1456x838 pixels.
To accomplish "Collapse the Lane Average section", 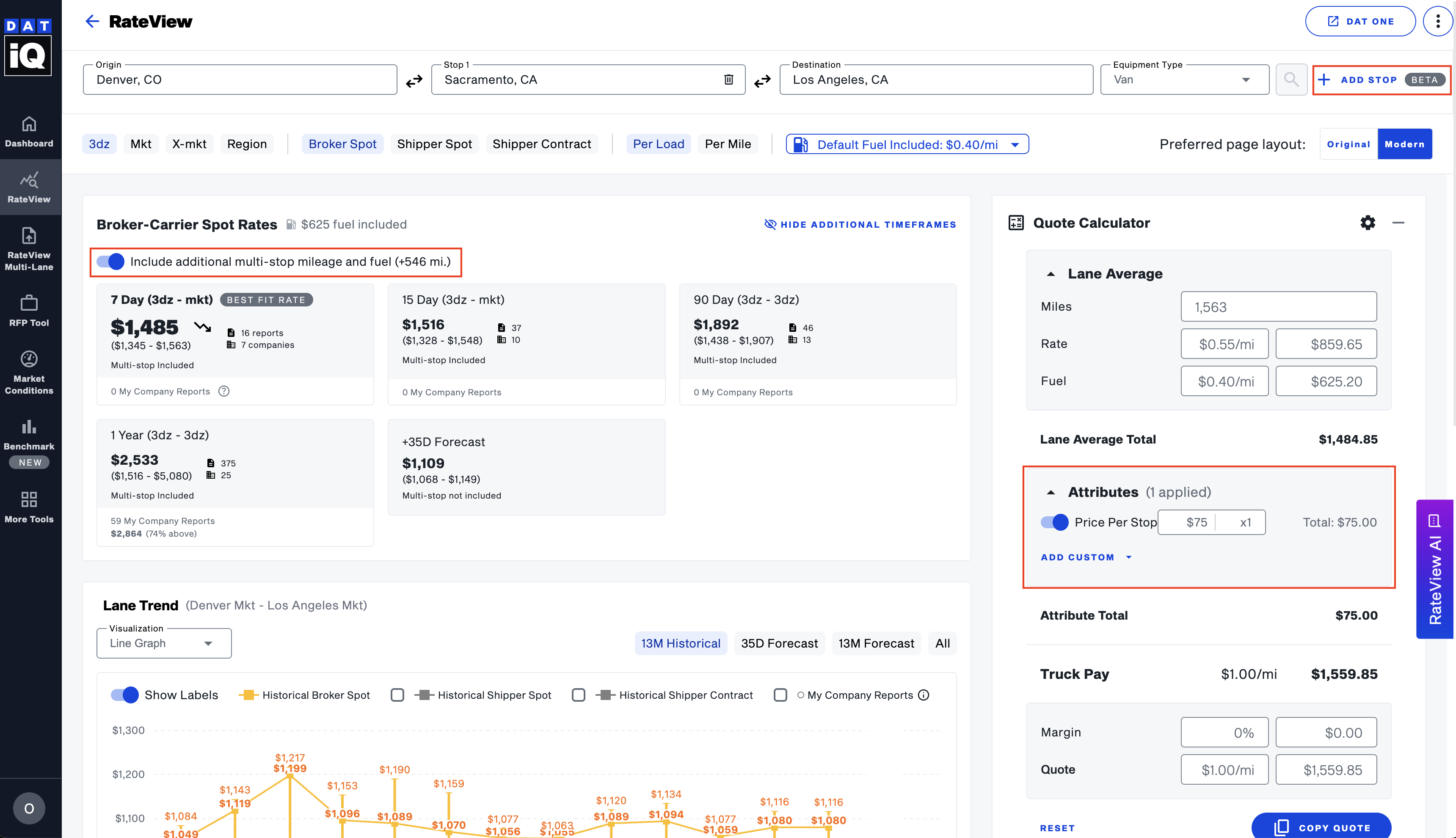I will [x=1051, y=274].
